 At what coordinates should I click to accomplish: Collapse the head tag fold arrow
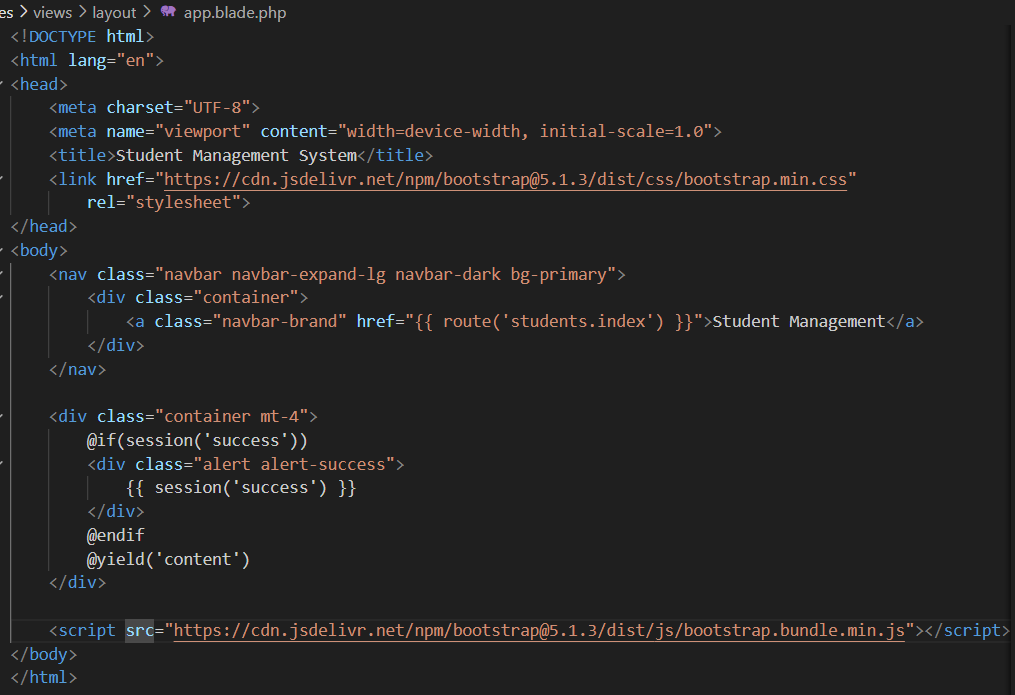[x=2, y=84]
